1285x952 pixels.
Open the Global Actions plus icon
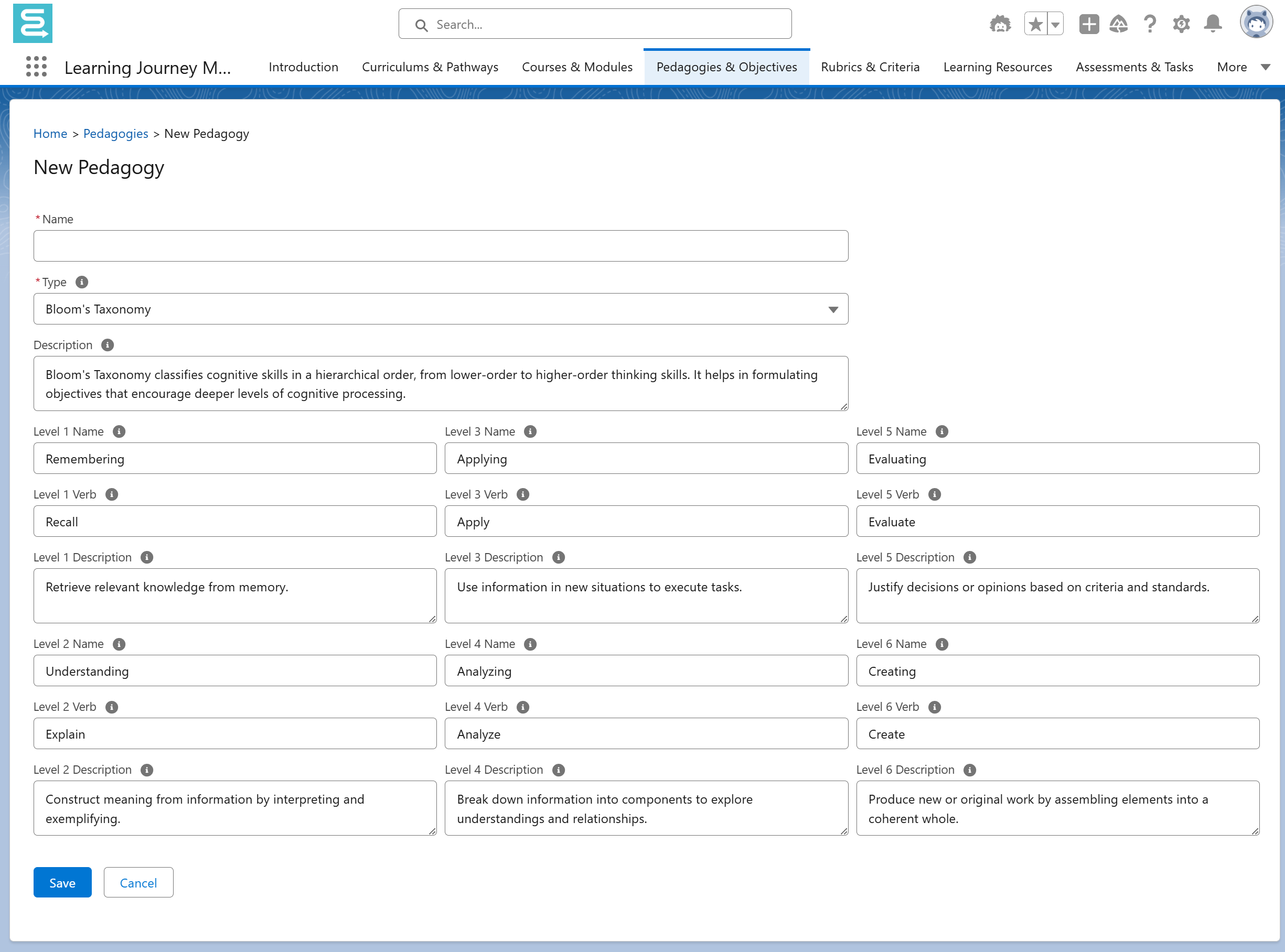(x=1088, y=24)
